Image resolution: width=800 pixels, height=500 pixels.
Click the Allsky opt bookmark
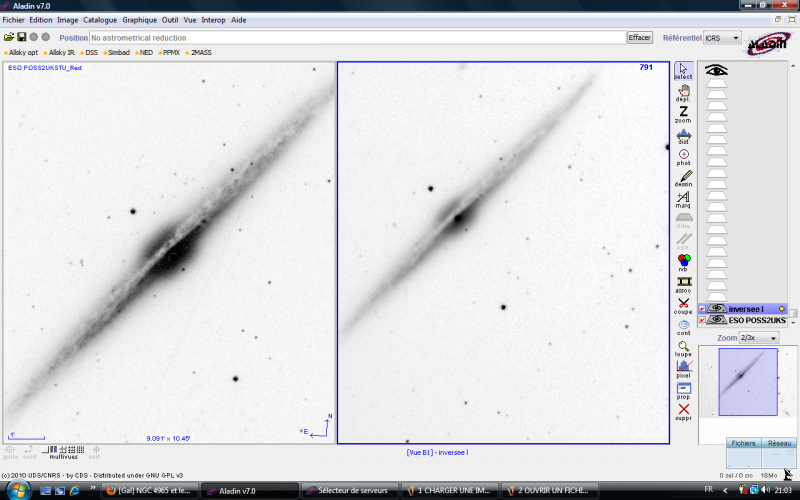[x=21, y=53]
